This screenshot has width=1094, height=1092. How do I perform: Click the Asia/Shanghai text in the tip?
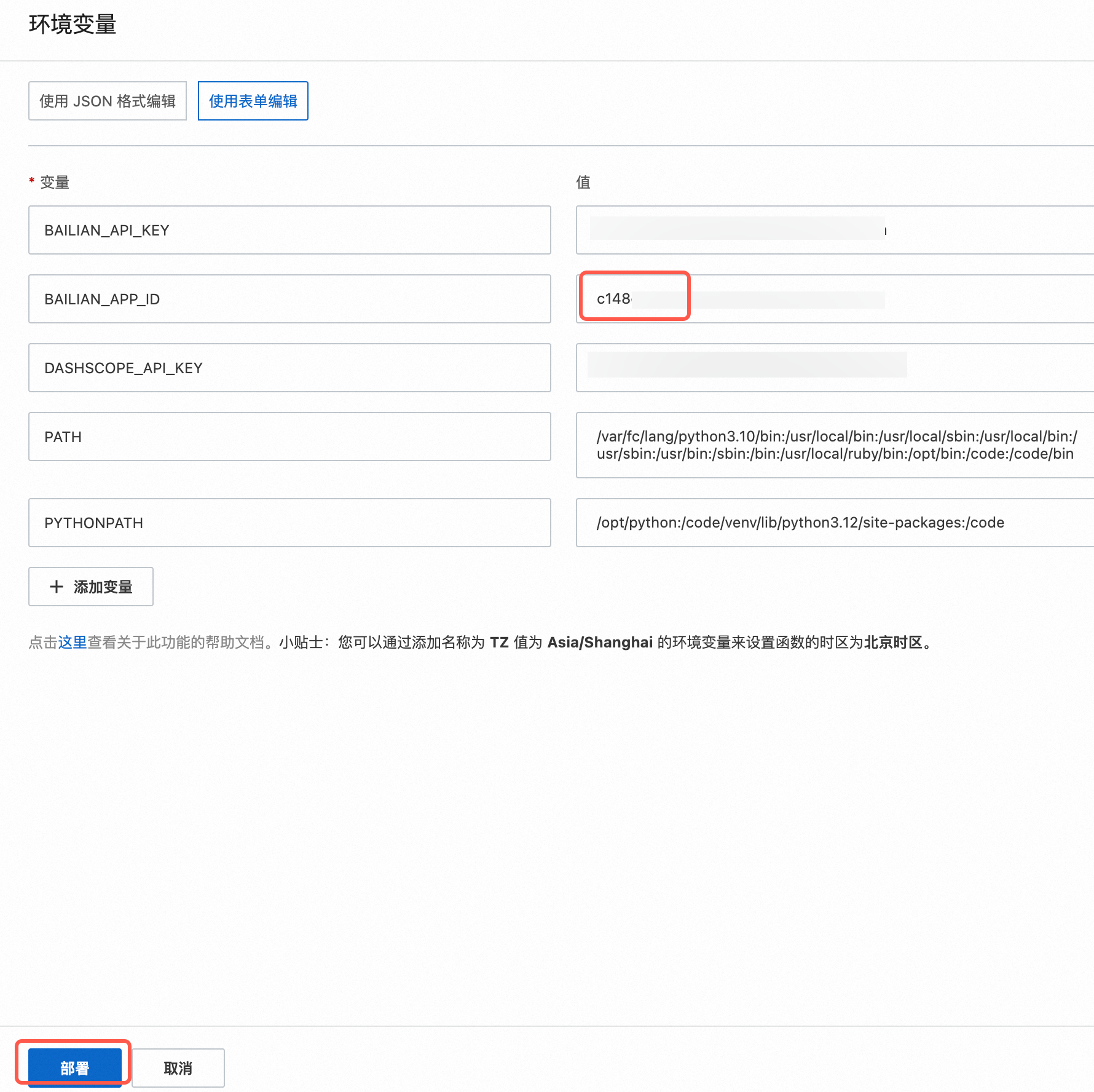point(600,643)
